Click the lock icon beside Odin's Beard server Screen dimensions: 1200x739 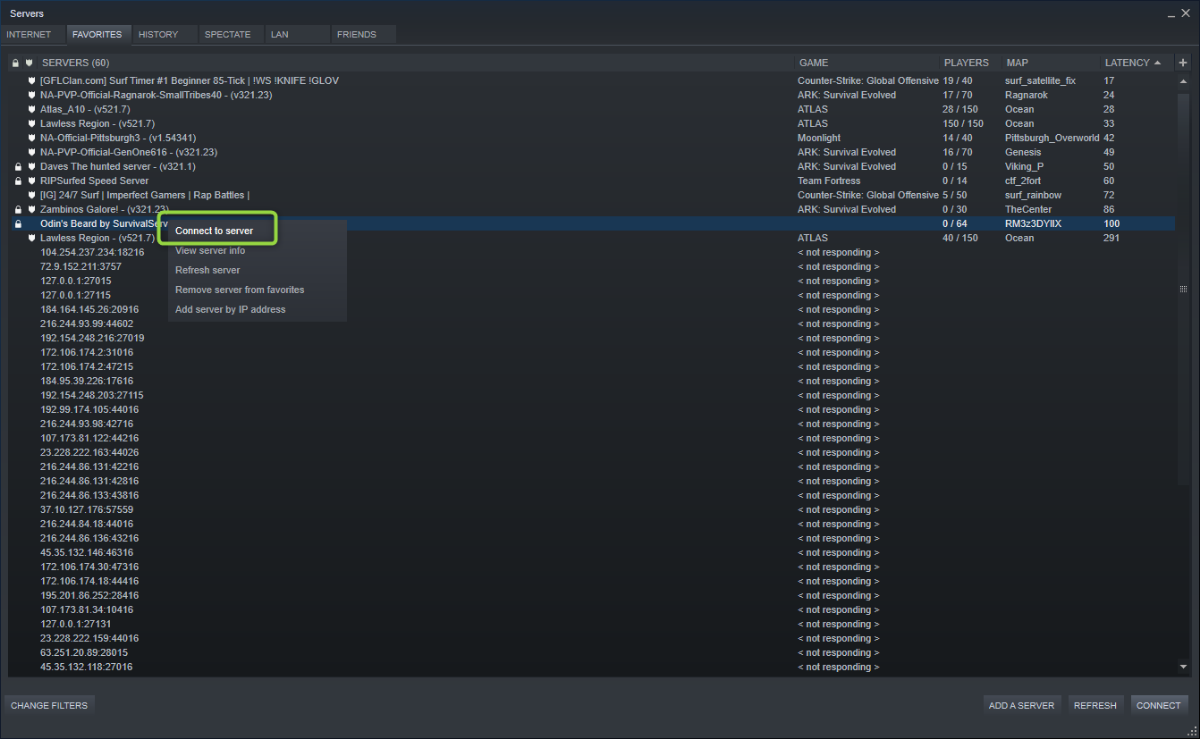18,224
